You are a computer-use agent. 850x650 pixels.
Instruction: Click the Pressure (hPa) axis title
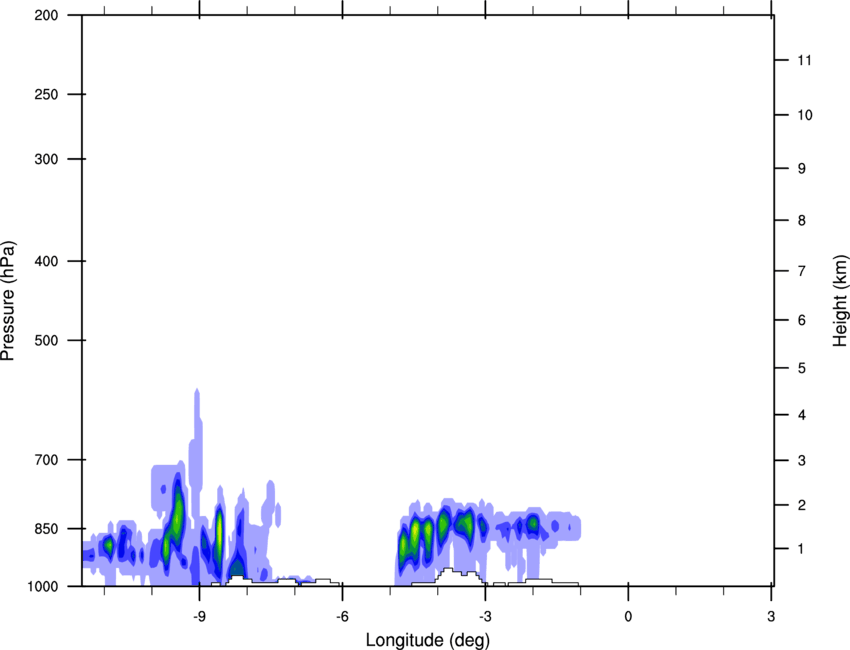click(x=8, y=301)
